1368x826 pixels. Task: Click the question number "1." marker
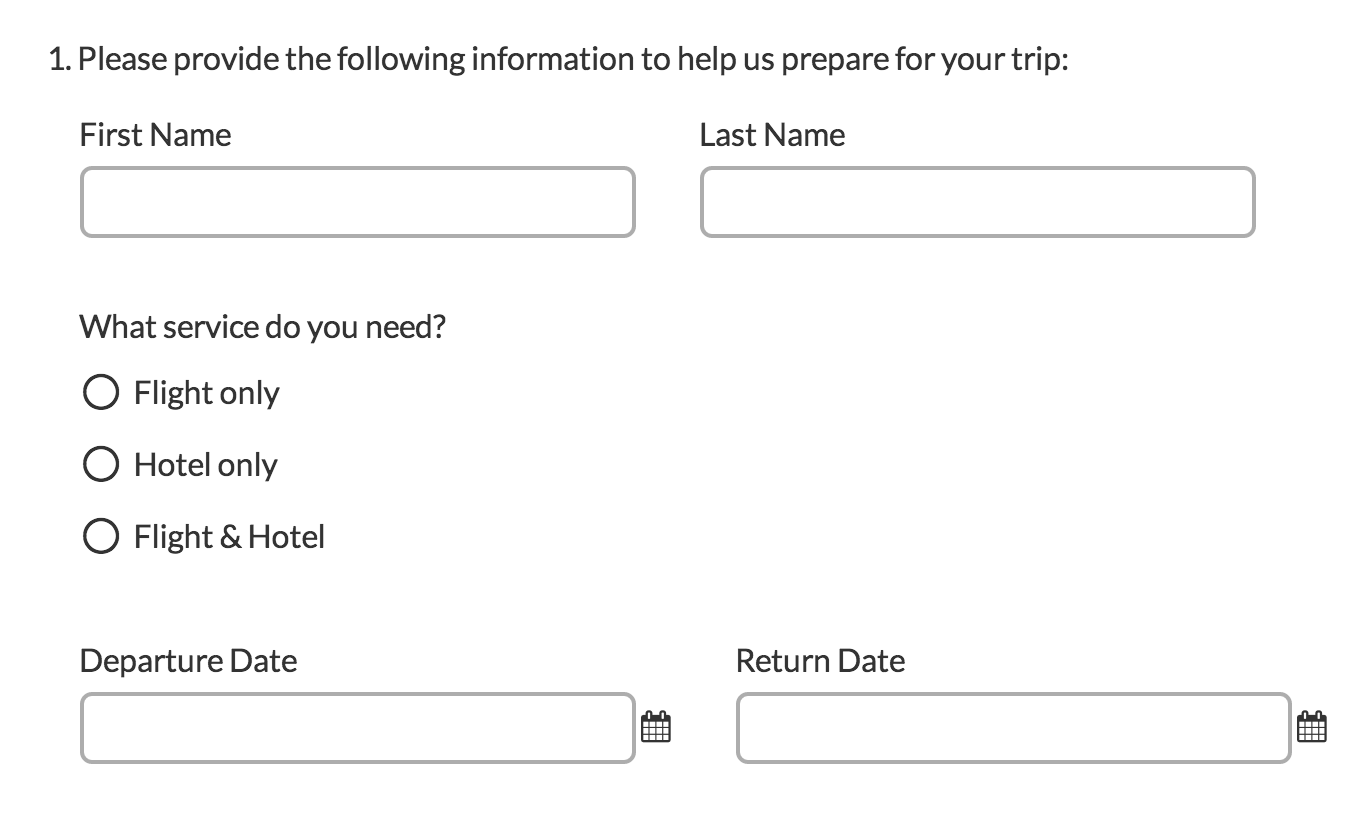click(x=60, y=60)
